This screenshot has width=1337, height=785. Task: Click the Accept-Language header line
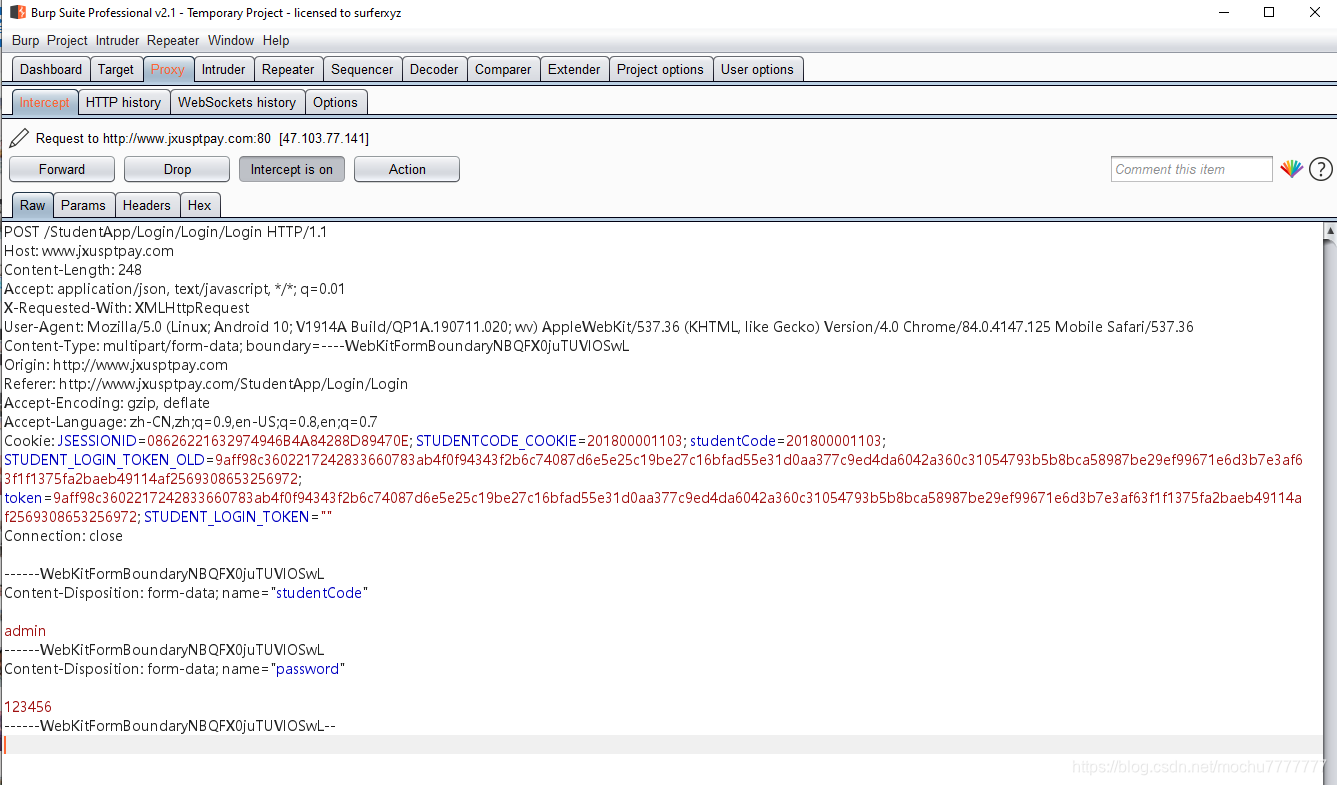pos(191,422)
